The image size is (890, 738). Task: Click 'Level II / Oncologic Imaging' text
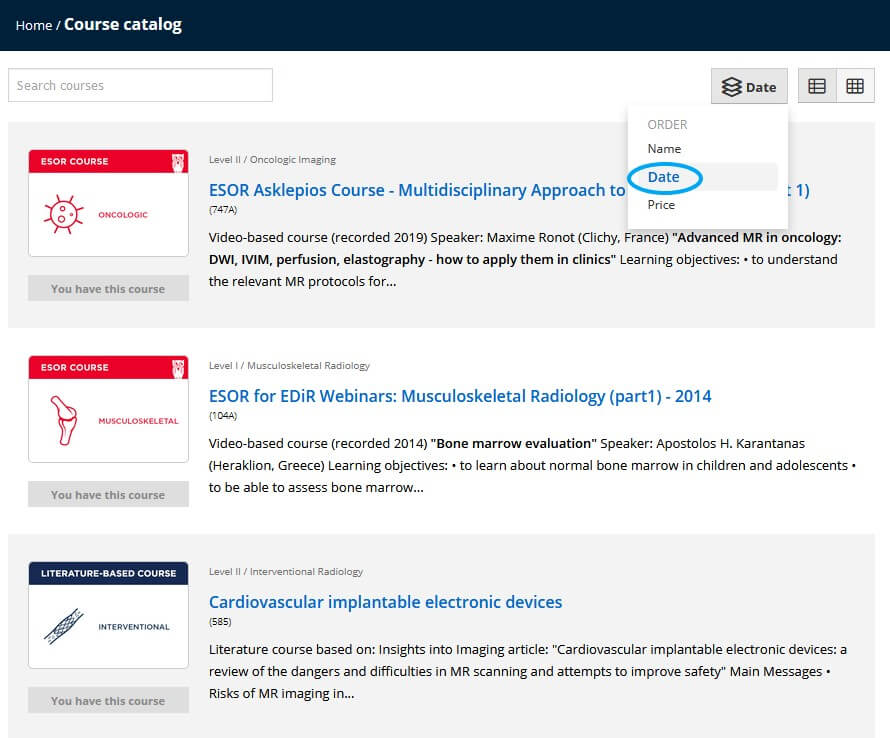(272, 160)
